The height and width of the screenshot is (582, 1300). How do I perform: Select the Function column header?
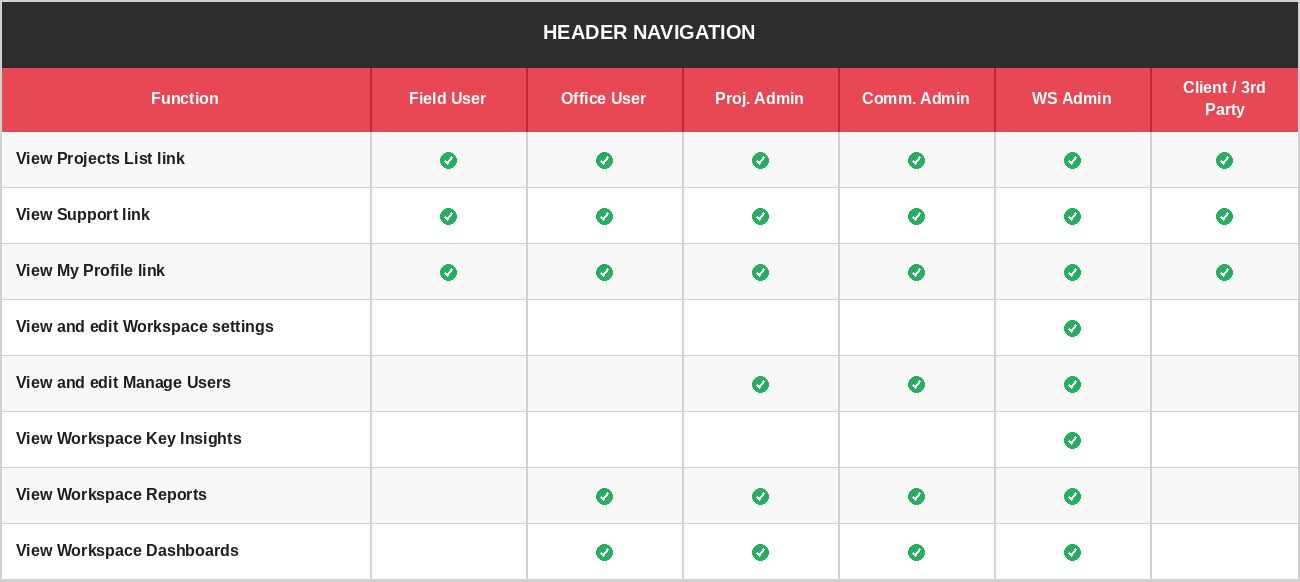[185, 99]
